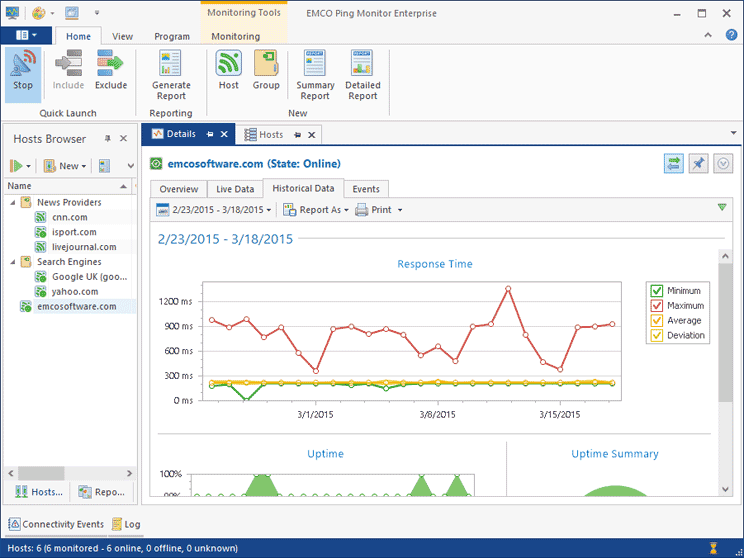Toggle the Minimum series checkbox
This screenshot has height=558, width=744.
[657, 291]
